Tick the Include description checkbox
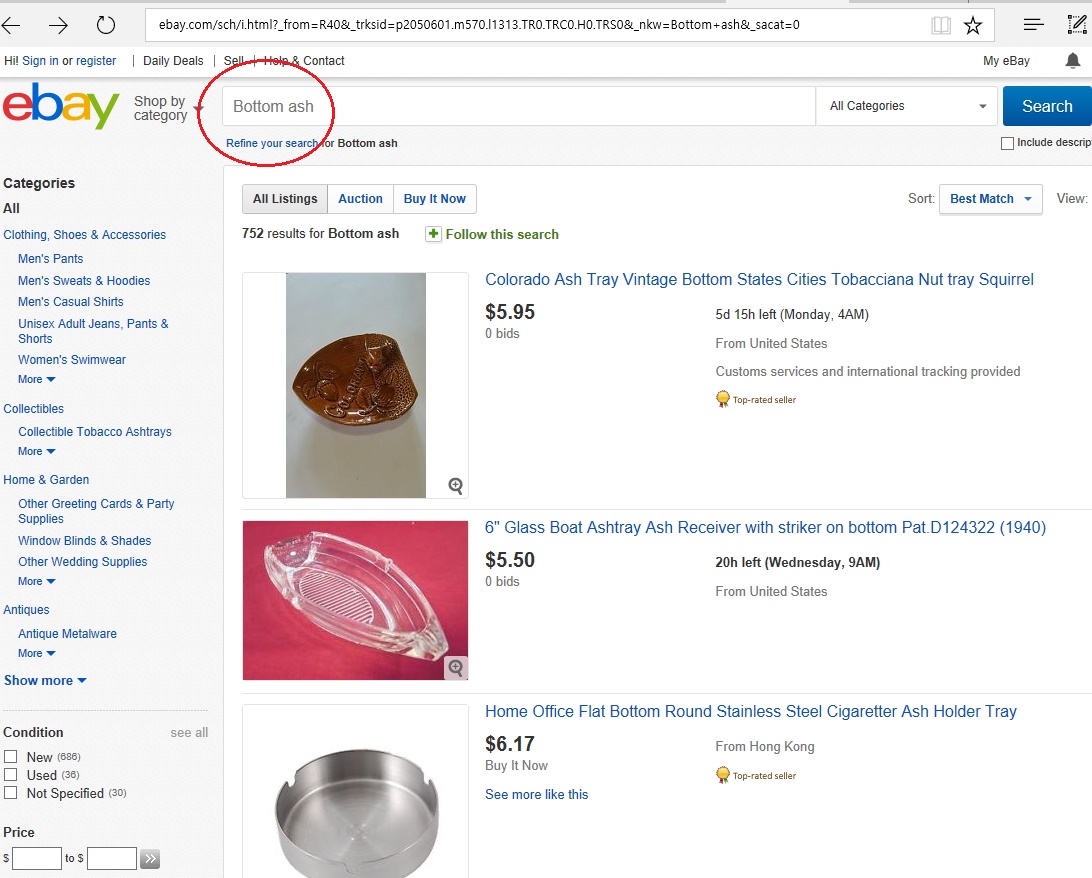 [x=1007, y=143]
